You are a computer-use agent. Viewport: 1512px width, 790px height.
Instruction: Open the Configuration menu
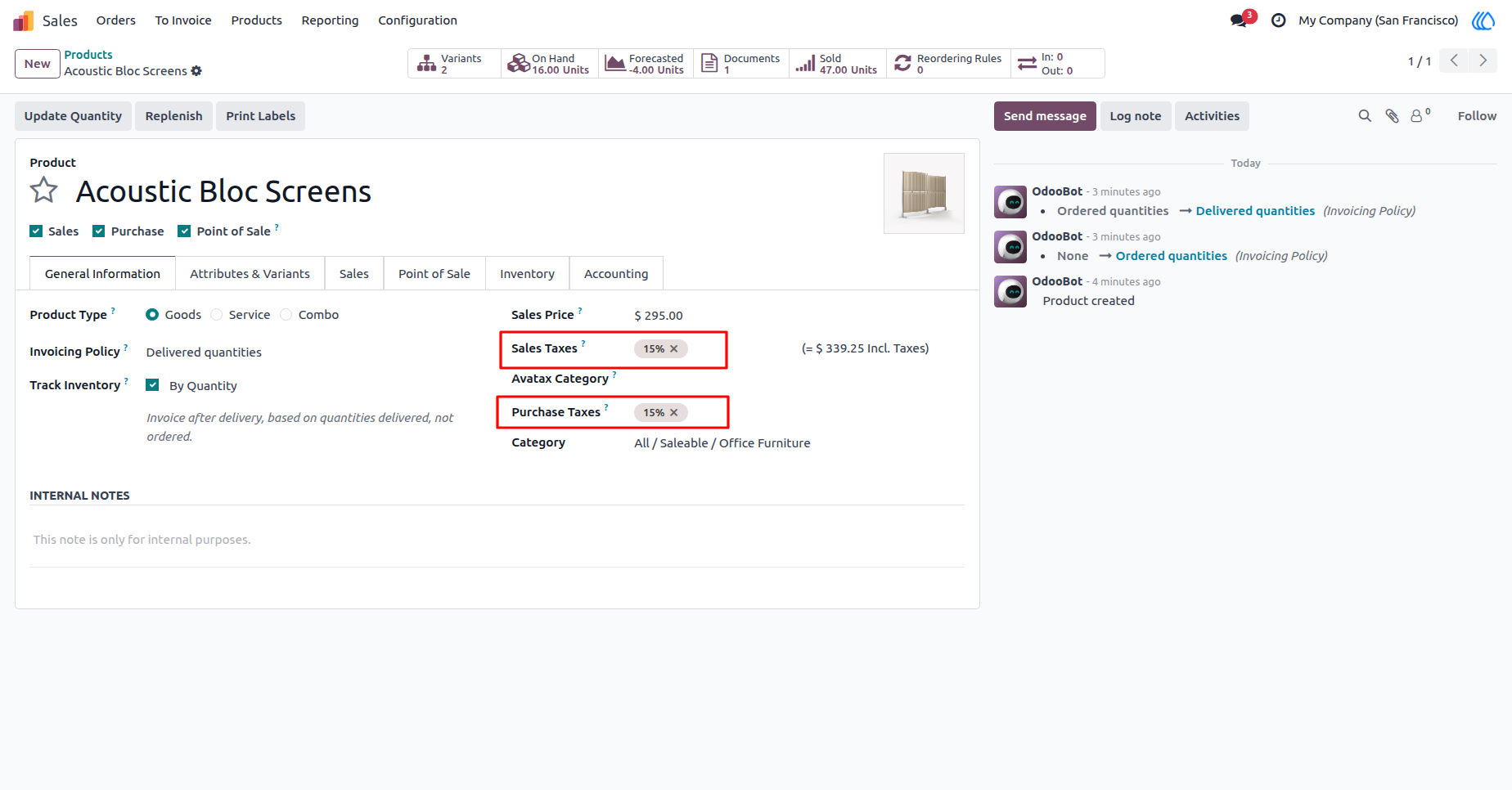click(x=417, y=20)
